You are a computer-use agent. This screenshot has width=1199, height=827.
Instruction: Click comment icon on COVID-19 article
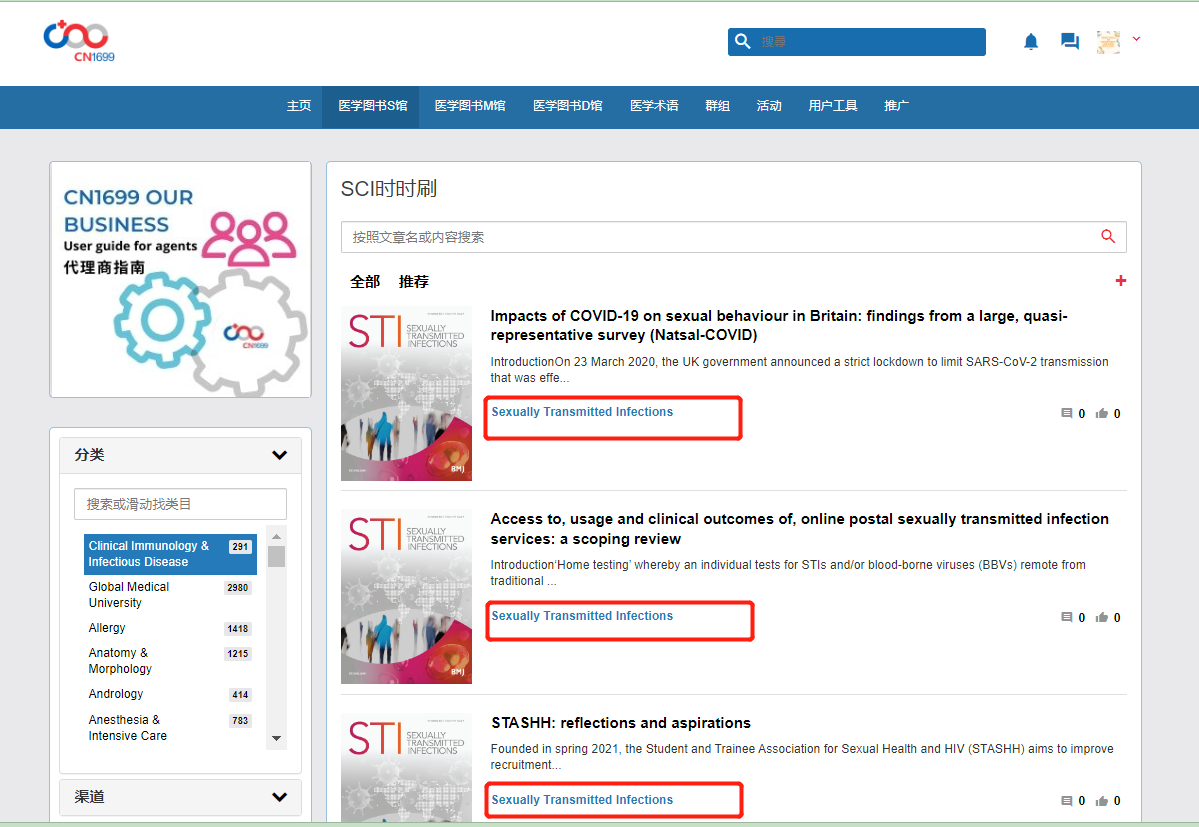pyautogui.click(x=1067, y=414)
